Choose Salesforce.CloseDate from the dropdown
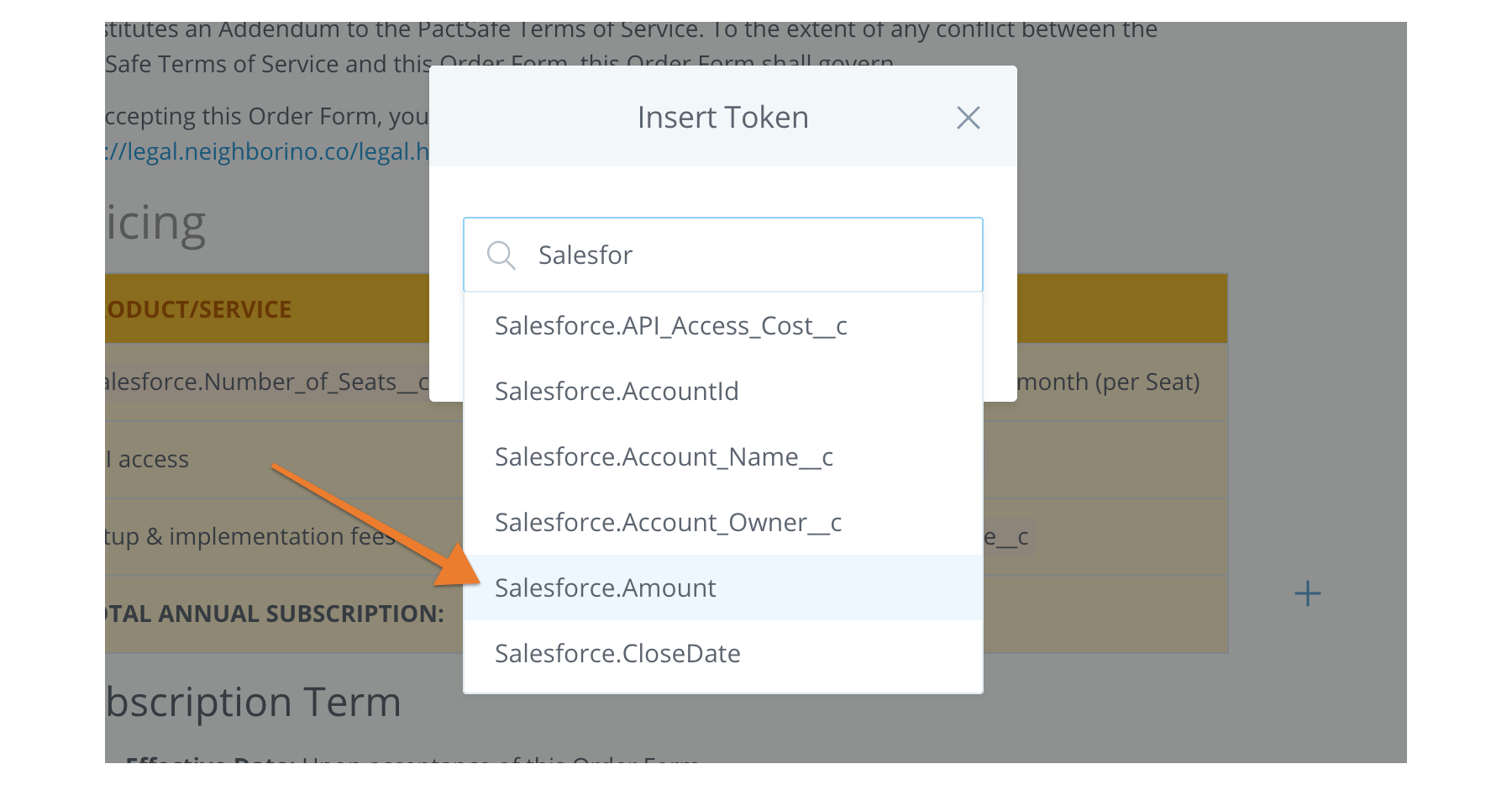The image size is (1512, 785). (x=617, y=654)
